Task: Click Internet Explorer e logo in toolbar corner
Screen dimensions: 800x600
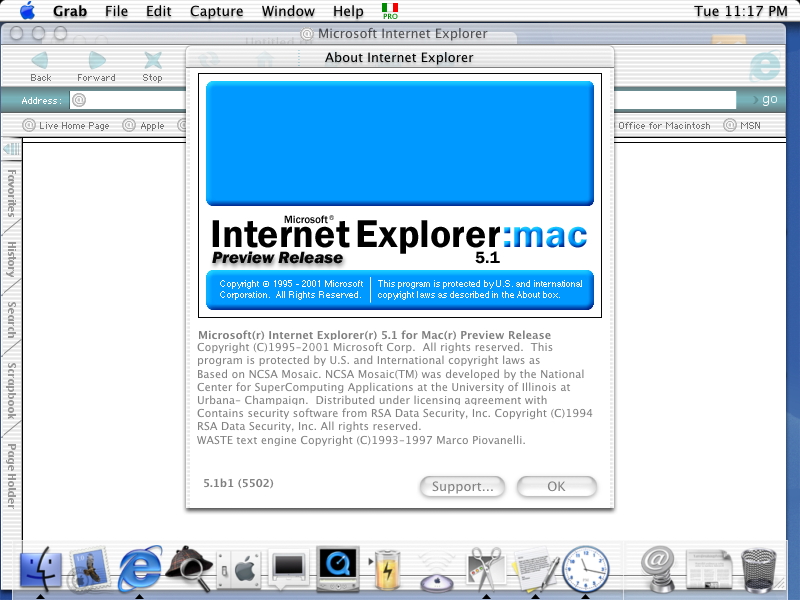Action: 765,65
